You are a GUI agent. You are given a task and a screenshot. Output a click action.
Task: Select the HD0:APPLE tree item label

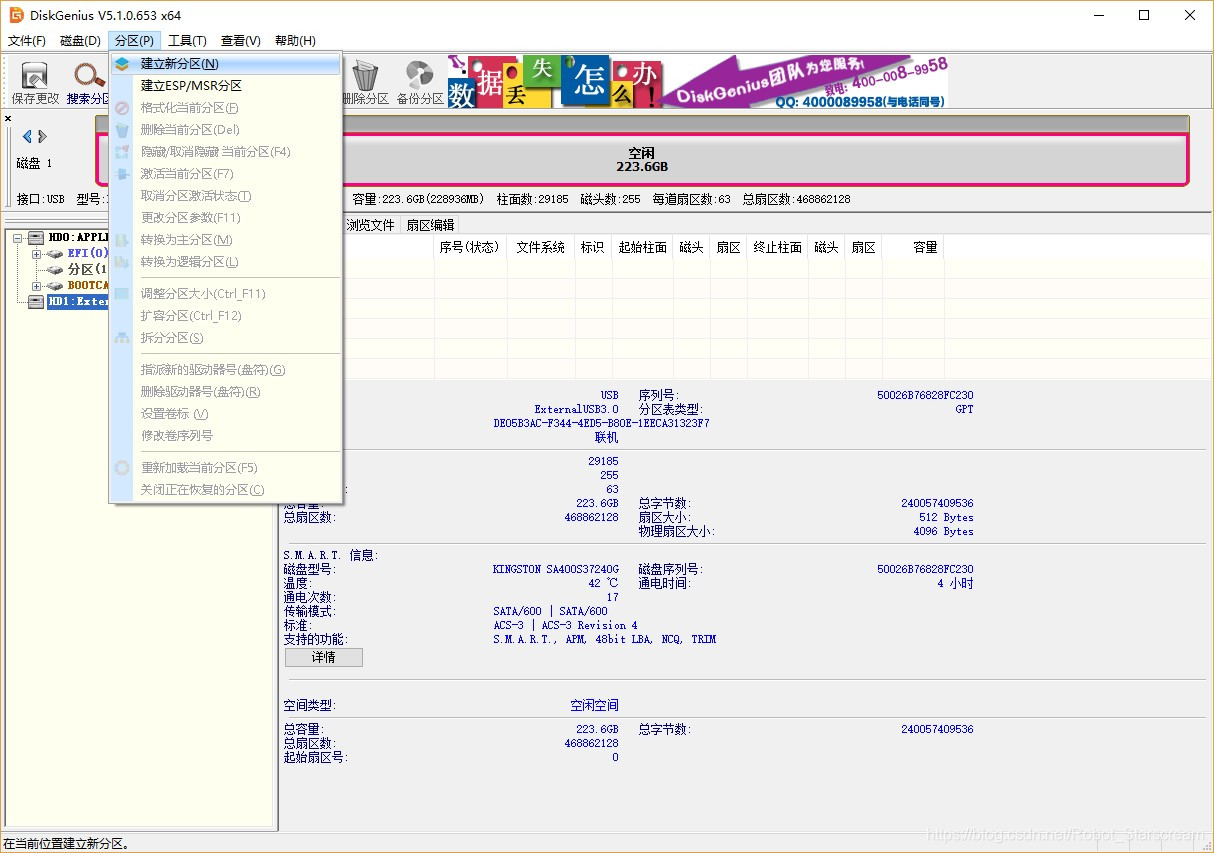(x=78, y=238)
